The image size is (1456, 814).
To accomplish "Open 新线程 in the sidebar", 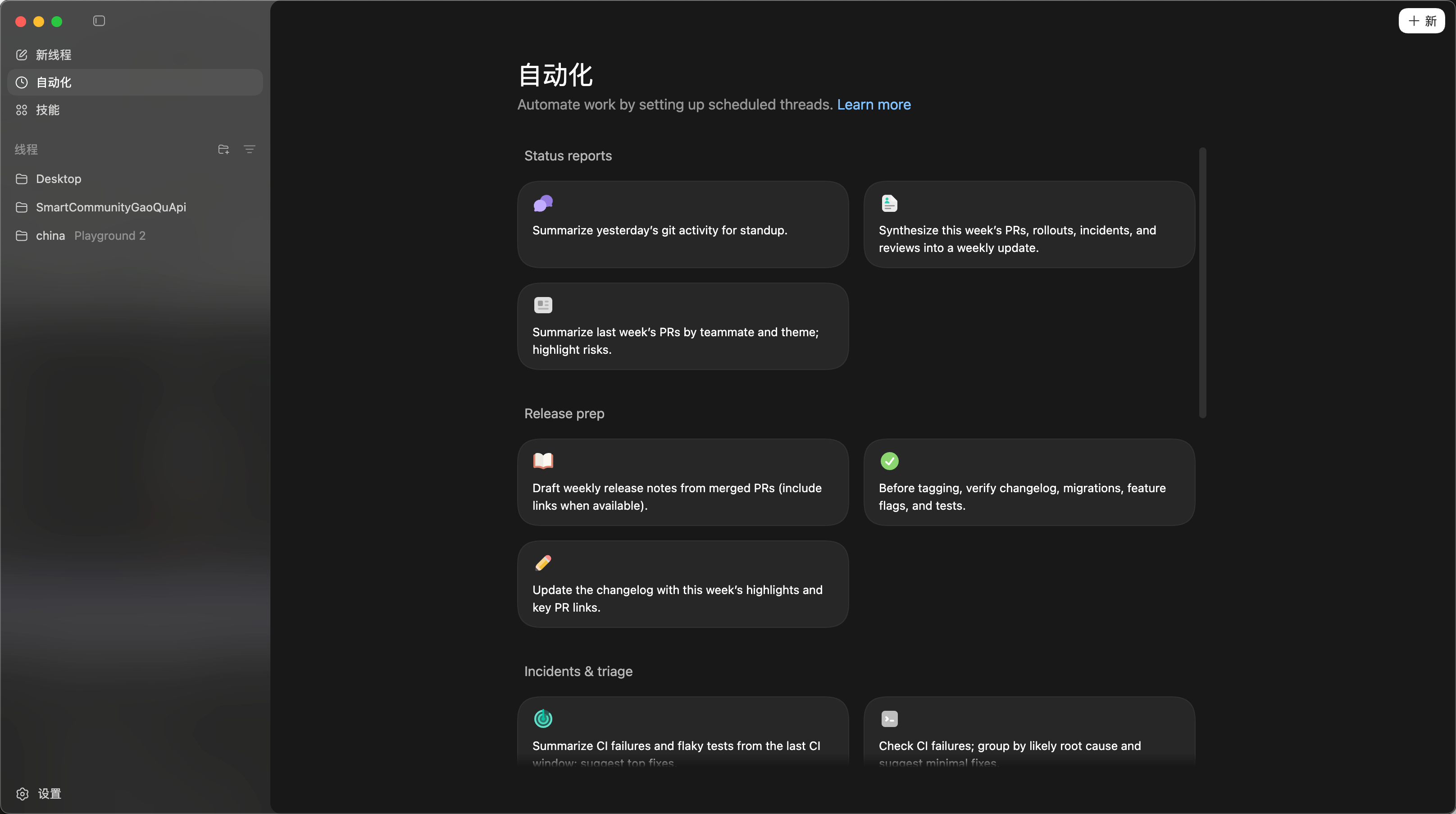I will (x=53, y=55).
